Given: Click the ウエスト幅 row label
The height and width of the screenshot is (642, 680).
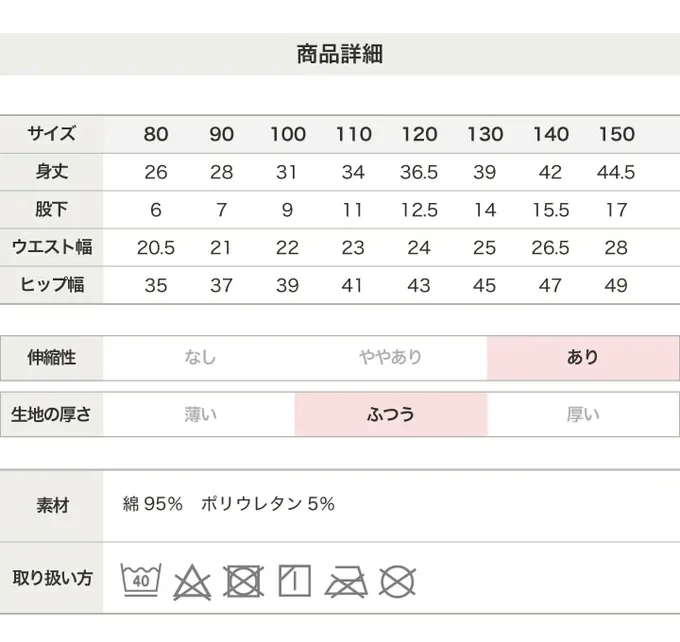Looking at the screenshot, I should tap(52, 247).
